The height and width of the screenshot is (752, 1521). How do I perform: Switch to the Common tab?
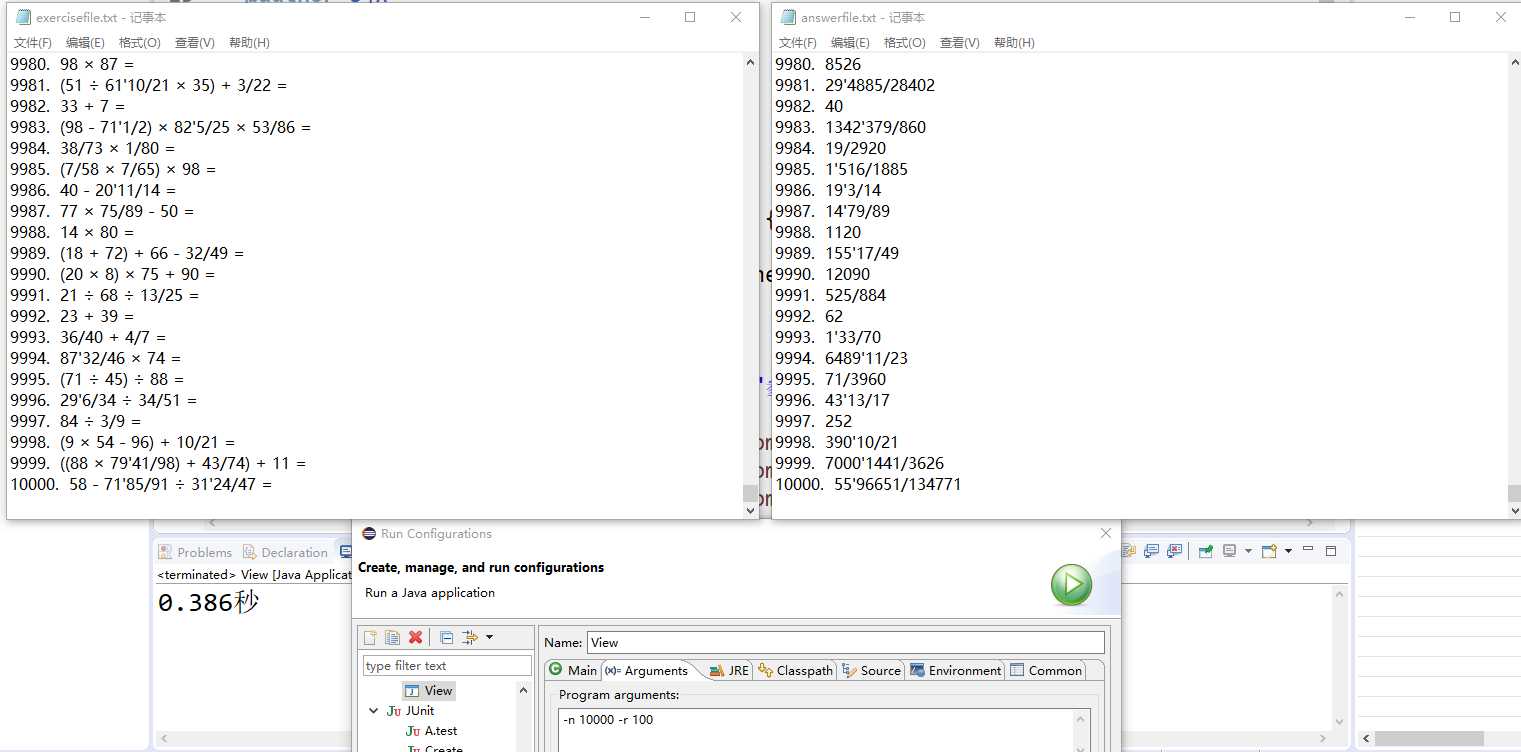(1046, 671)
